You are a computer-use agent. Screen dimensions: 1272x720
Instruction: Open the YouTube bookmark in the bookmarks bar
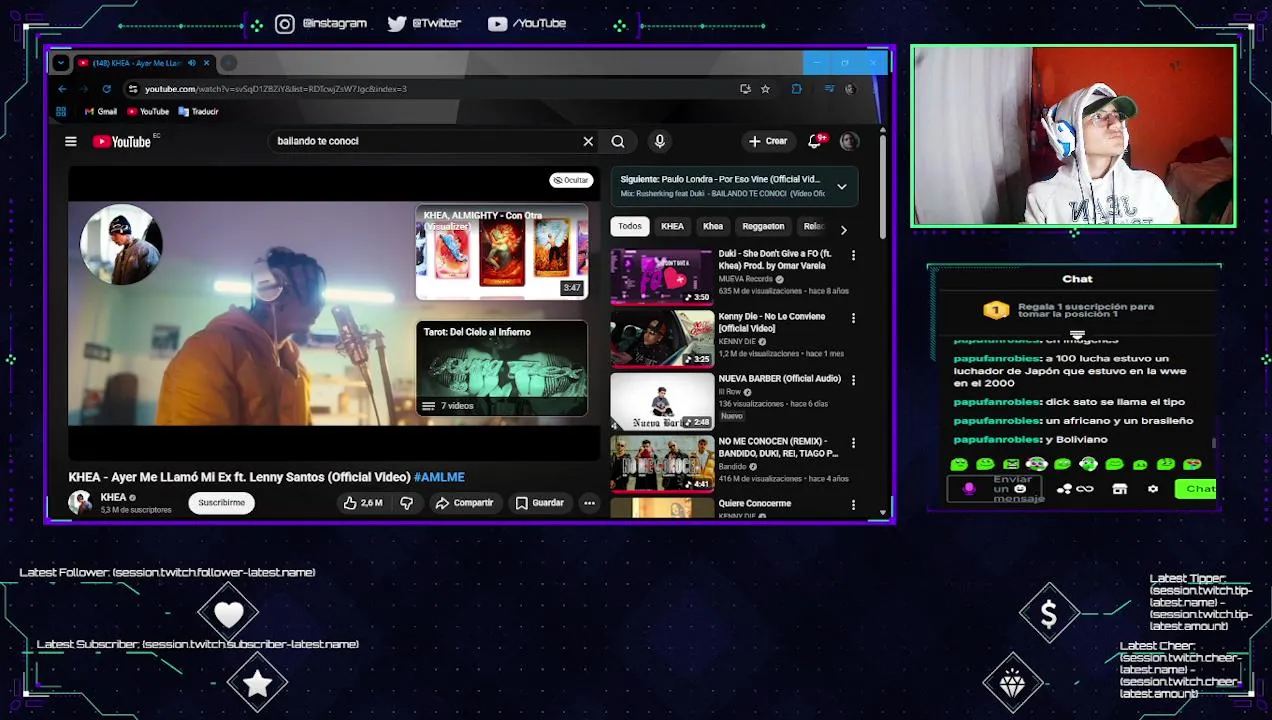click(147, 112)
